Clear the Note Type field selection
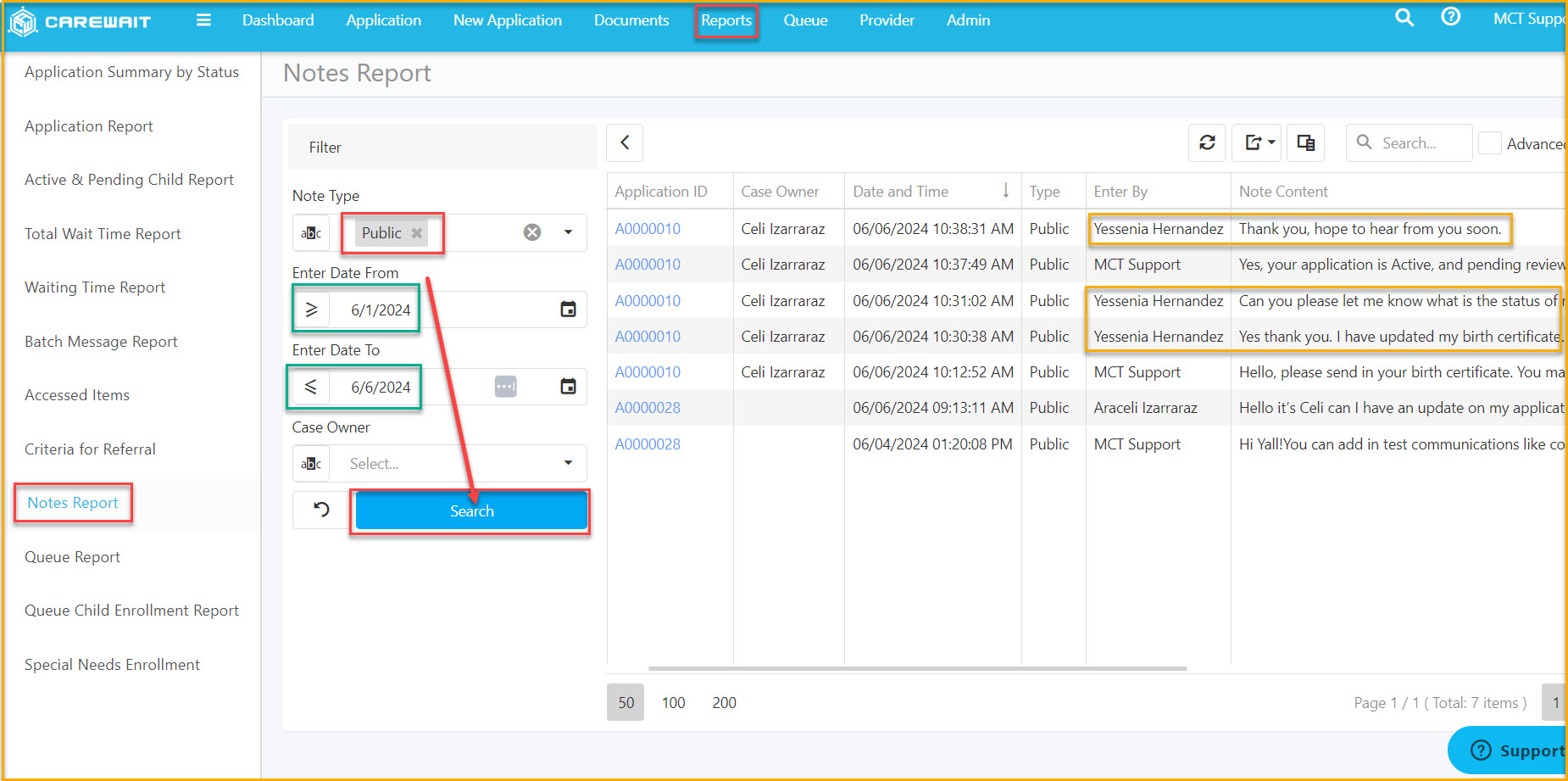Screen dimensions: 1568x781 [x=532, y=232]
